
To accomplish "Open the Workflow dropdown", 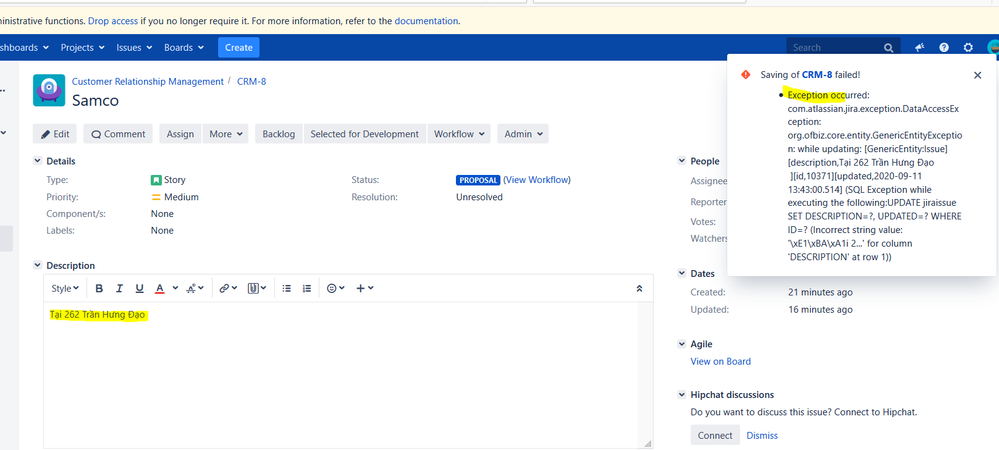I will (459, 134).
